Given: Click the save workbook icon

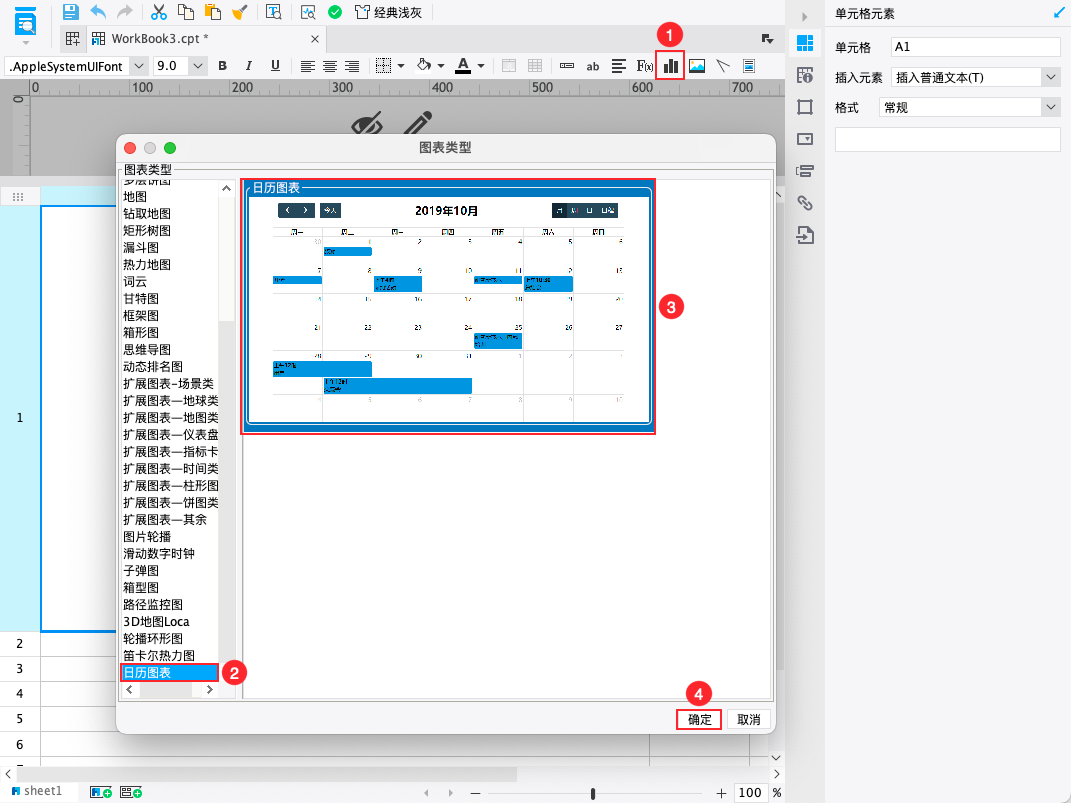Looking at the screenshot, I should [x=70, y=12].
